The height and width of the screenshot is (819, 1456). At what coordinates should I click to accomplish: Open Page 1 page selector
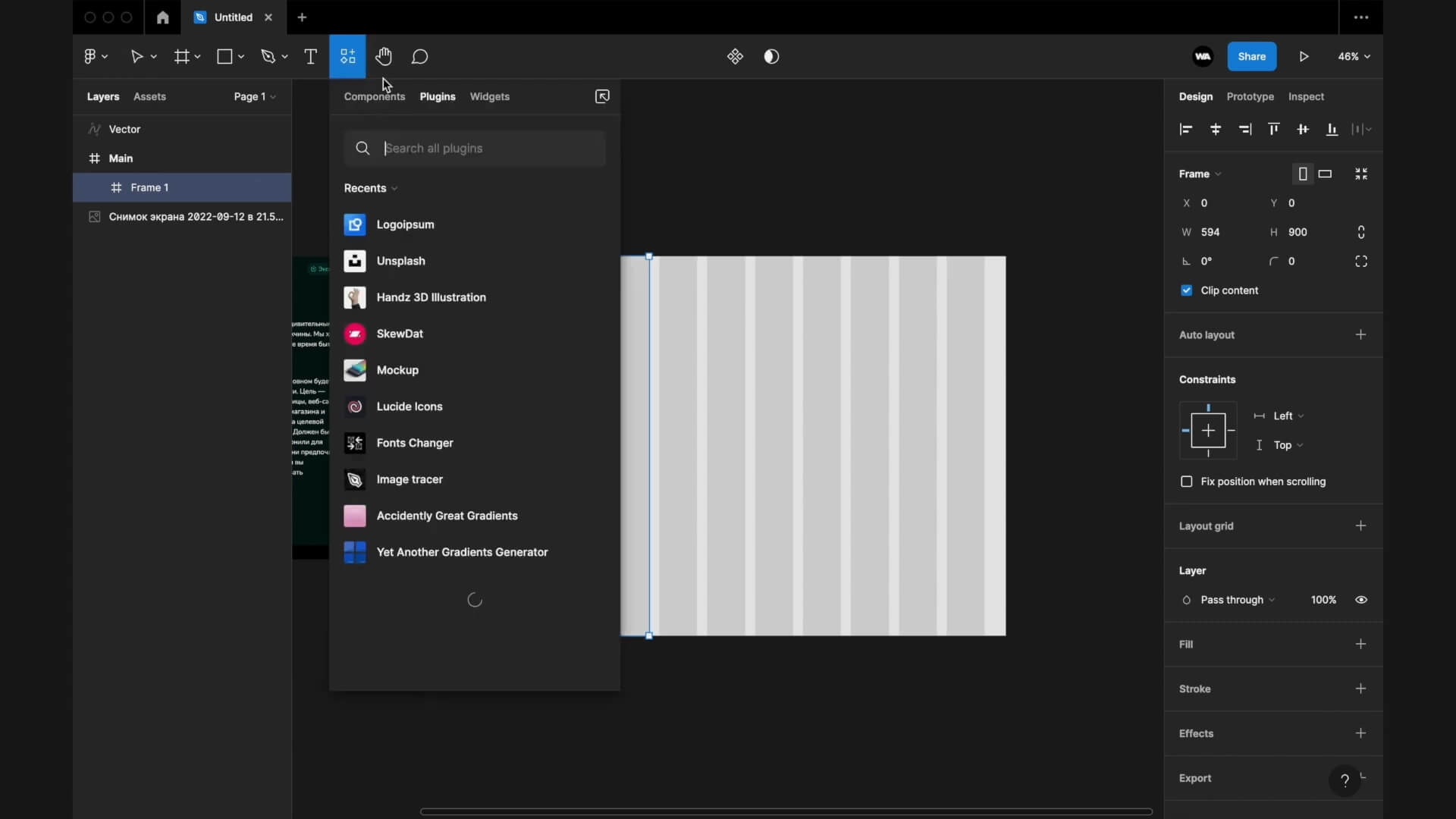254,96
